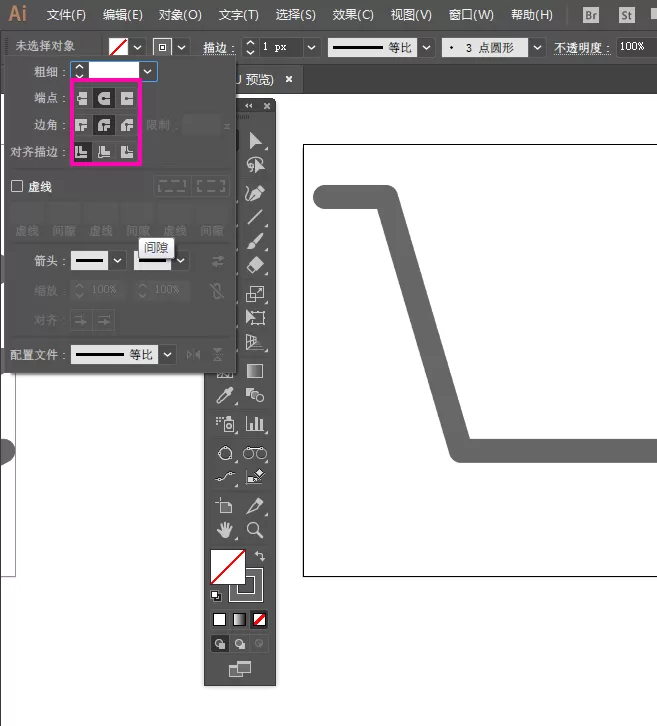
Task: Enable the 虚线 dashed line checkbox
Action: pos(17,186)
